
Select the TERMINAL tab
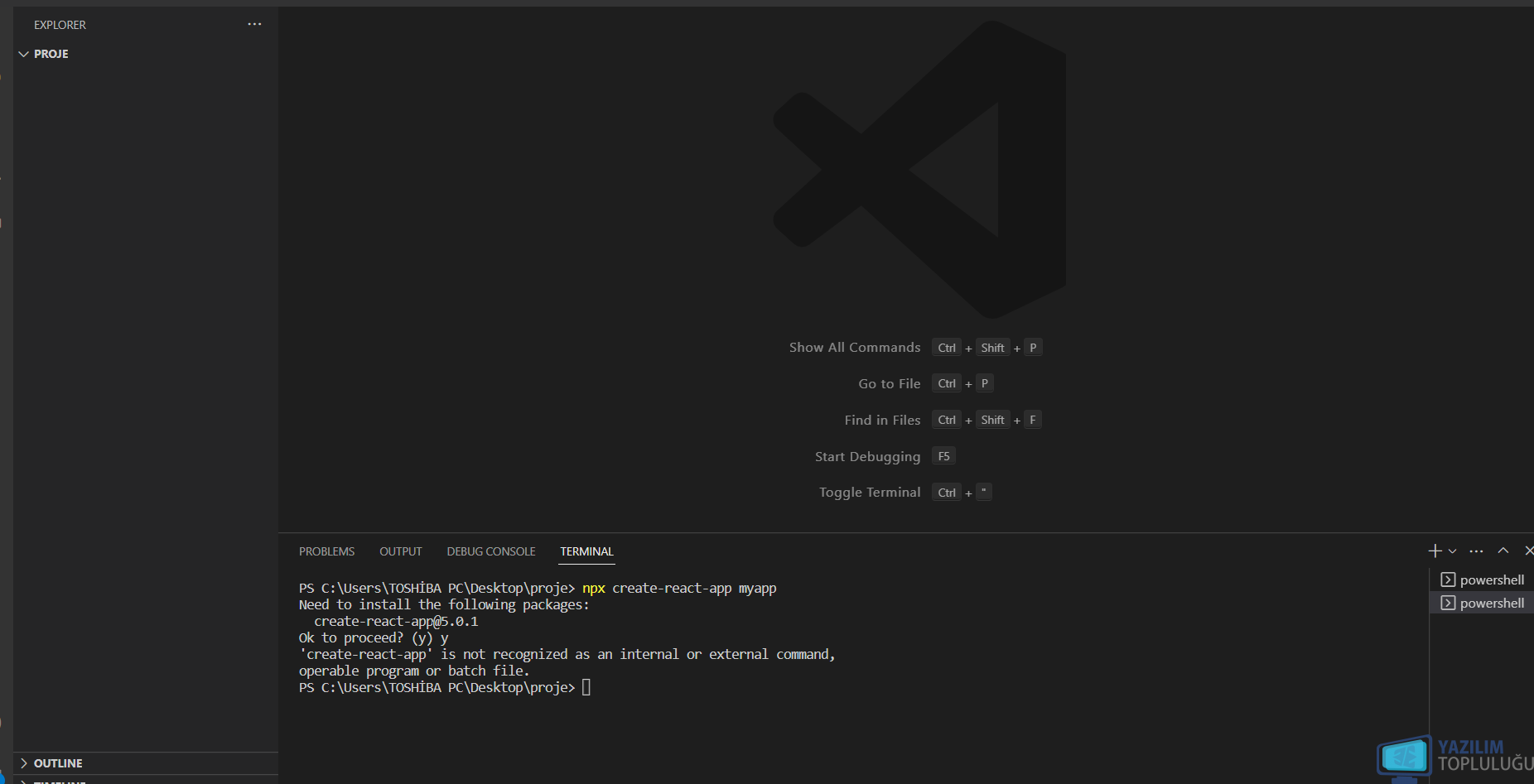point(586,551)
